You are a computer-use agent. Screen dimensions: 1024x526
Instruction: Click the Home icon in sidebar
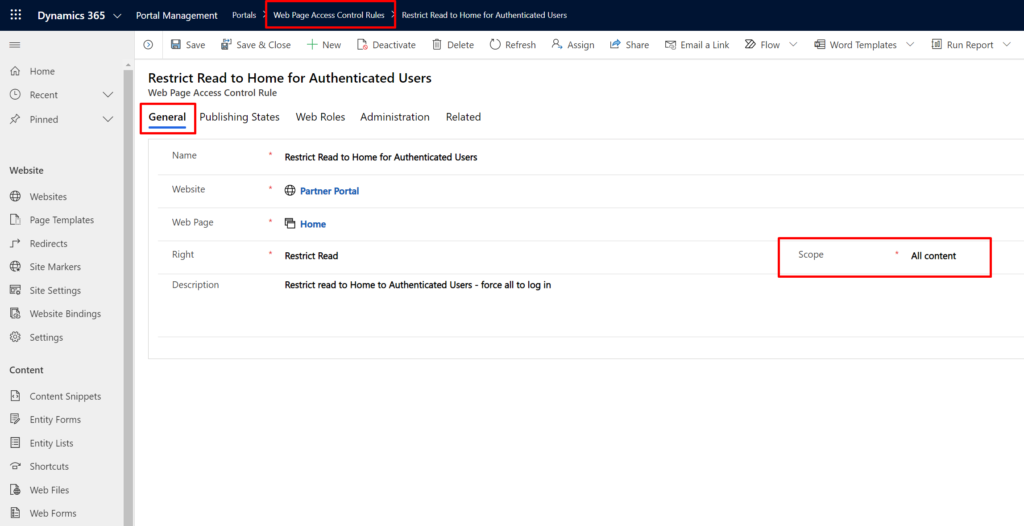click(x=15, y=71)
